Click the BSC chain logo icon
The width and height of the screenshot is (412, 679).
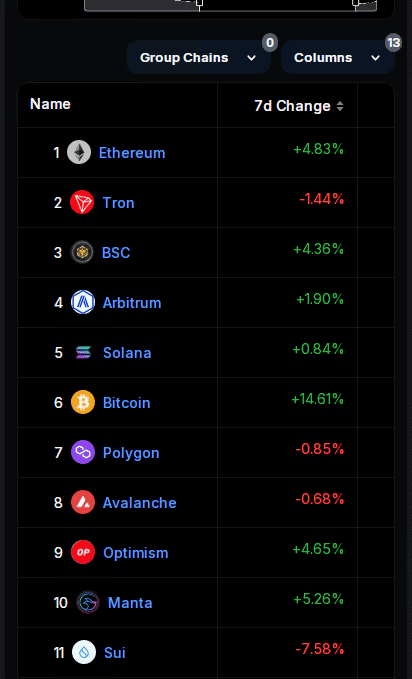coord(82,252)
